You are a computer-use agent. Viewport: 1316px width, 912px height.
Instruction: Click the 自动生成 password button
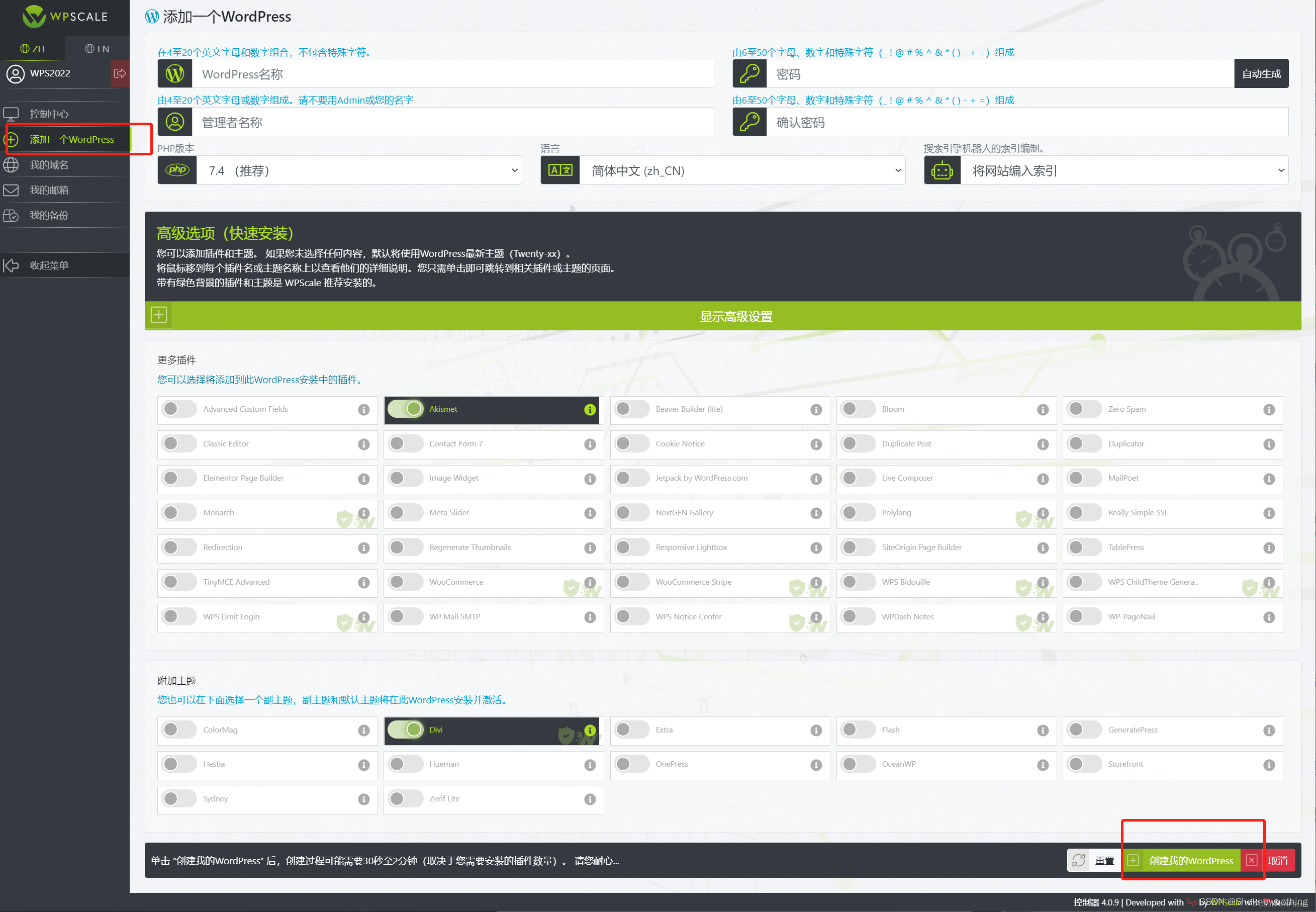1261,74
